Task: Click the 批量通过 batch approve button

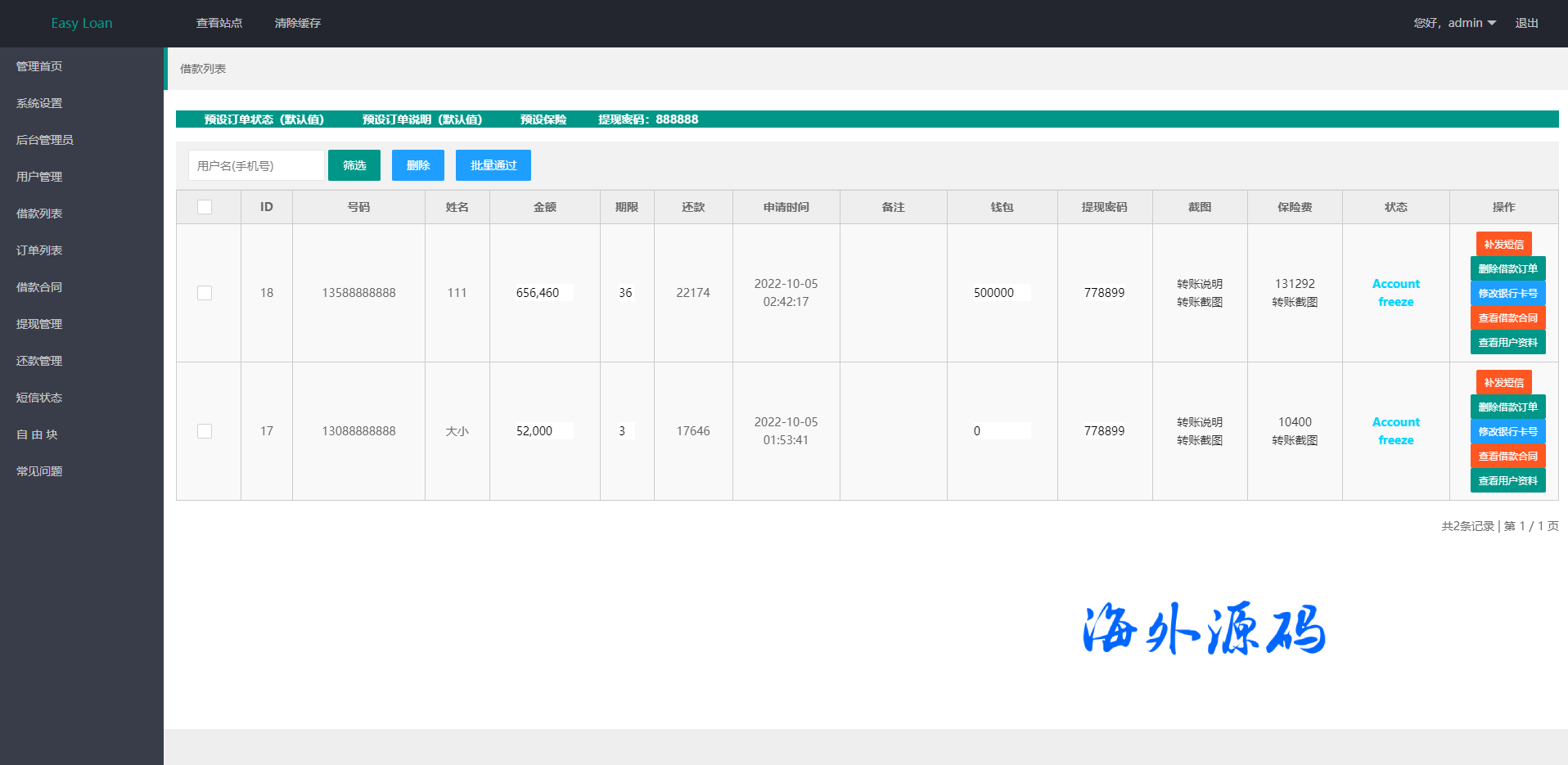Action: tap(493, 165)
